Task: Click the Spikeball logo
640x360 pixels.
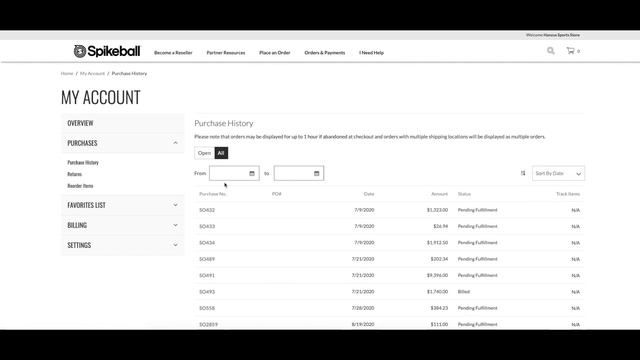Action: pyautogui.click(x=107, y=51)
